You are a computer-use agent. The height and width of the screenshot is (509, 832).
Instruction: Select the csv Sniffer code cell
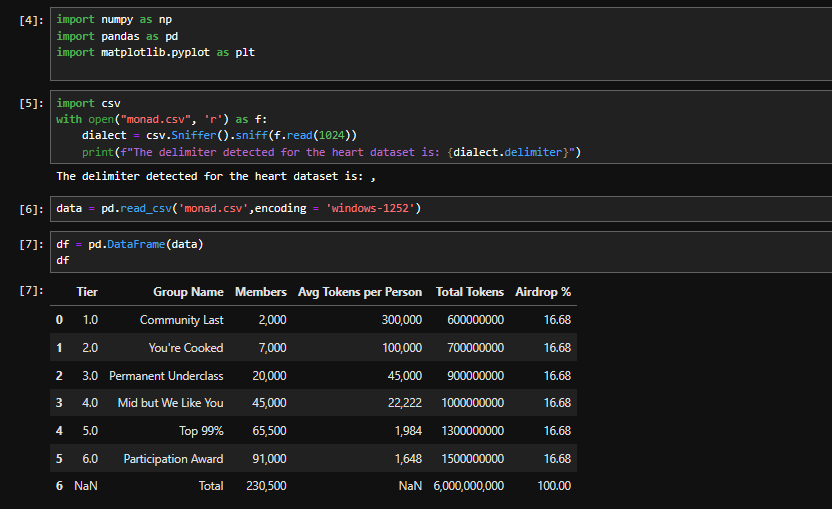point(441,127)
